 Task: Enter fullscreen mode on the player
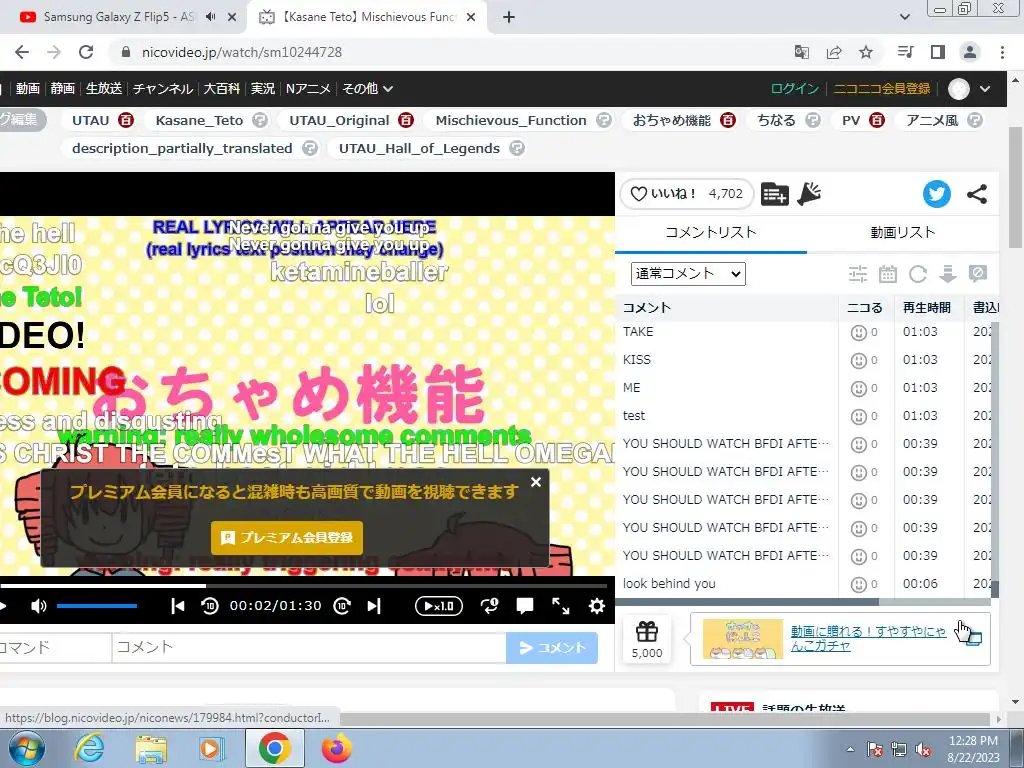coord(560,606)
